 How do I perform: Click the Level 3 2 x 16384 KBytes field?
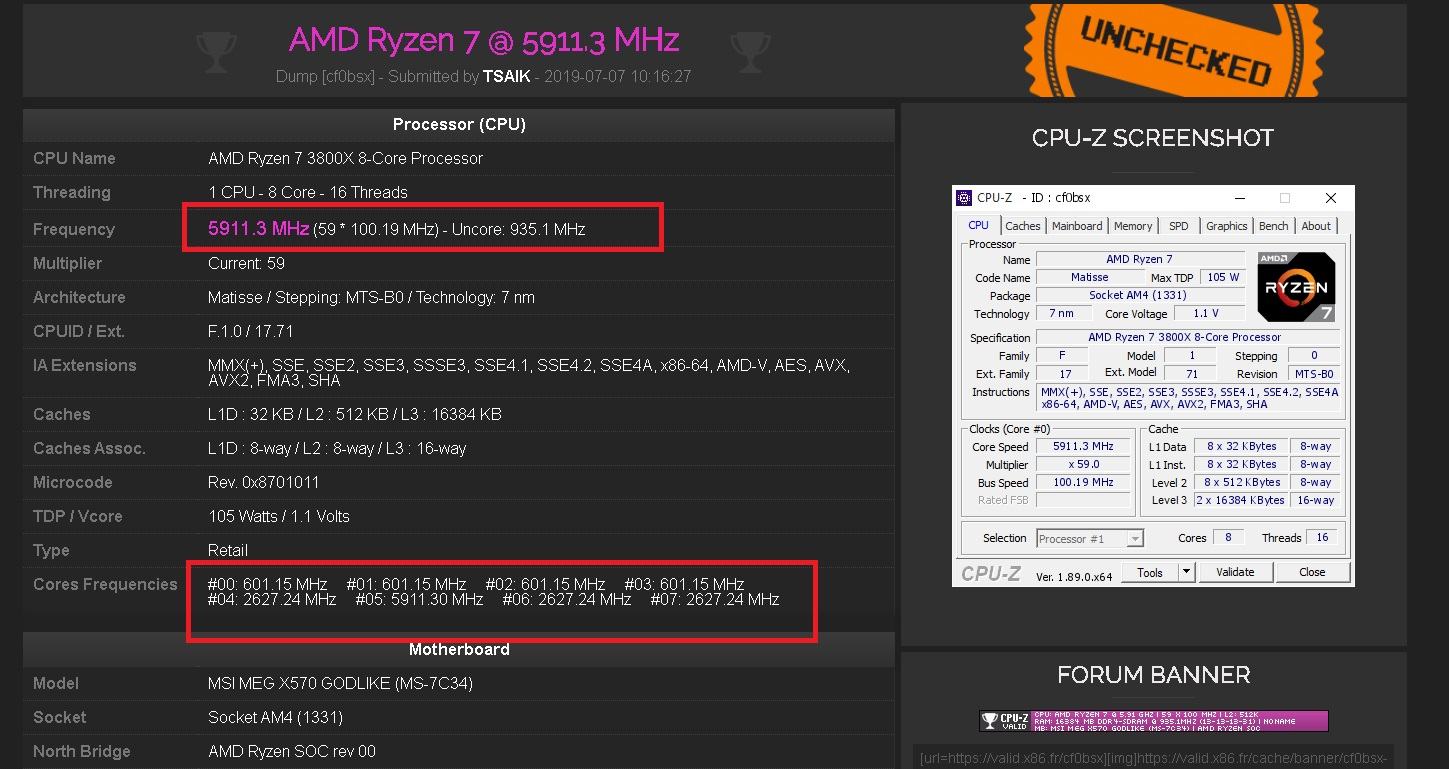point(1241,500)
